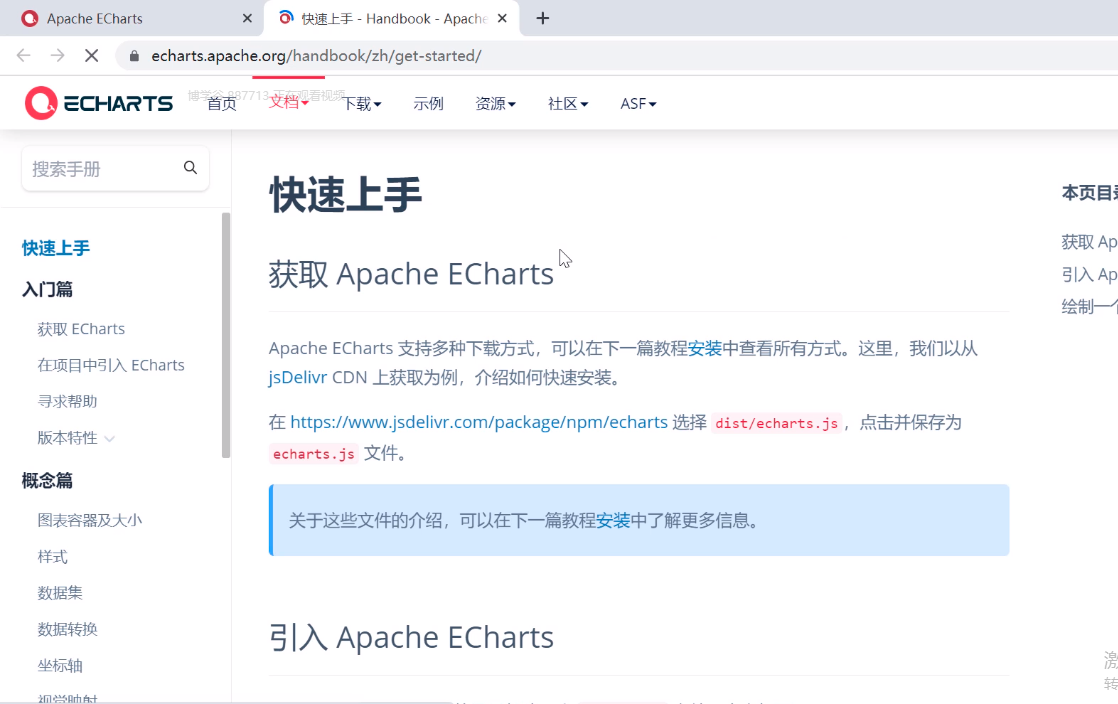Jump to 引入 Ap… in page outline
The image size is (1118, 704).
point(1089,275)
